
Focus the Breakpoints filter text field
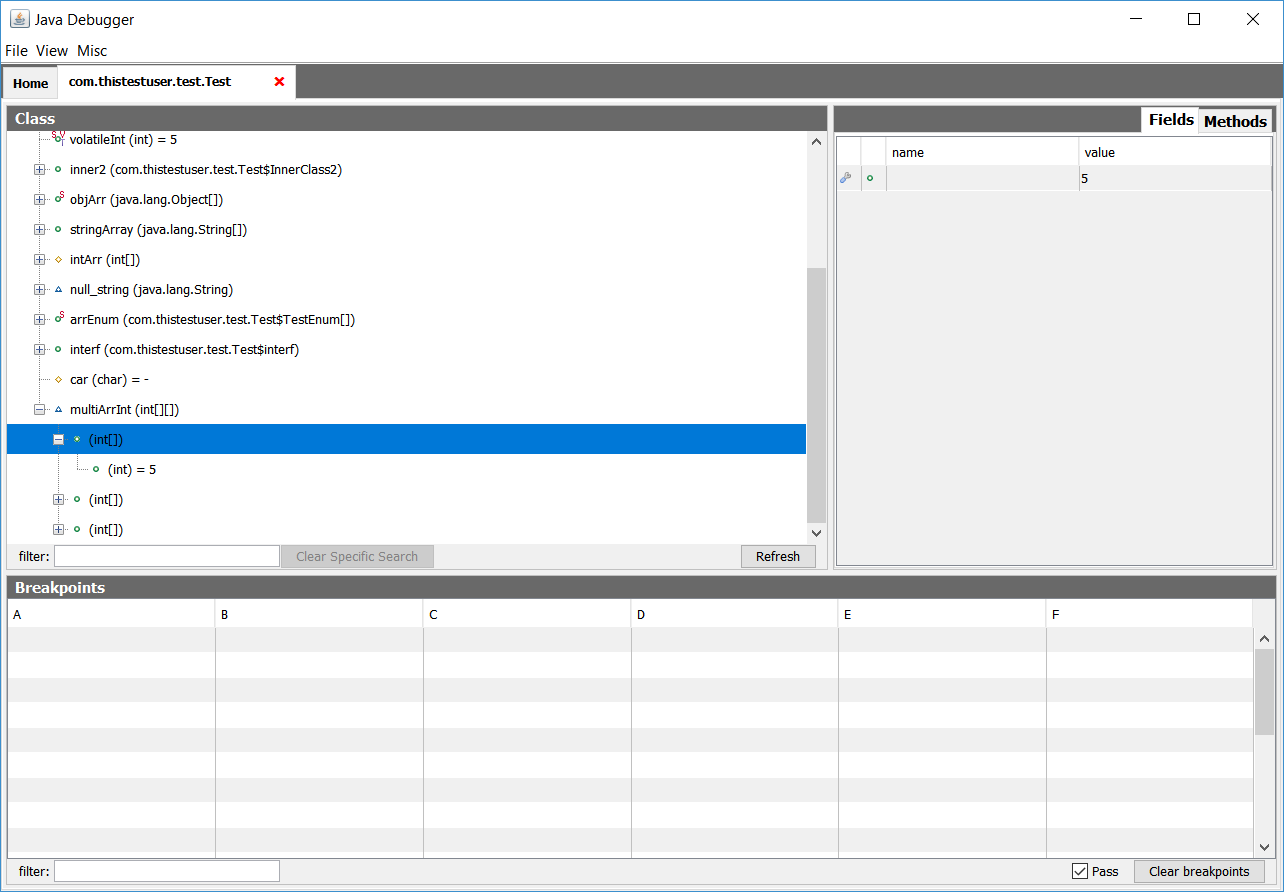point(167,871)
